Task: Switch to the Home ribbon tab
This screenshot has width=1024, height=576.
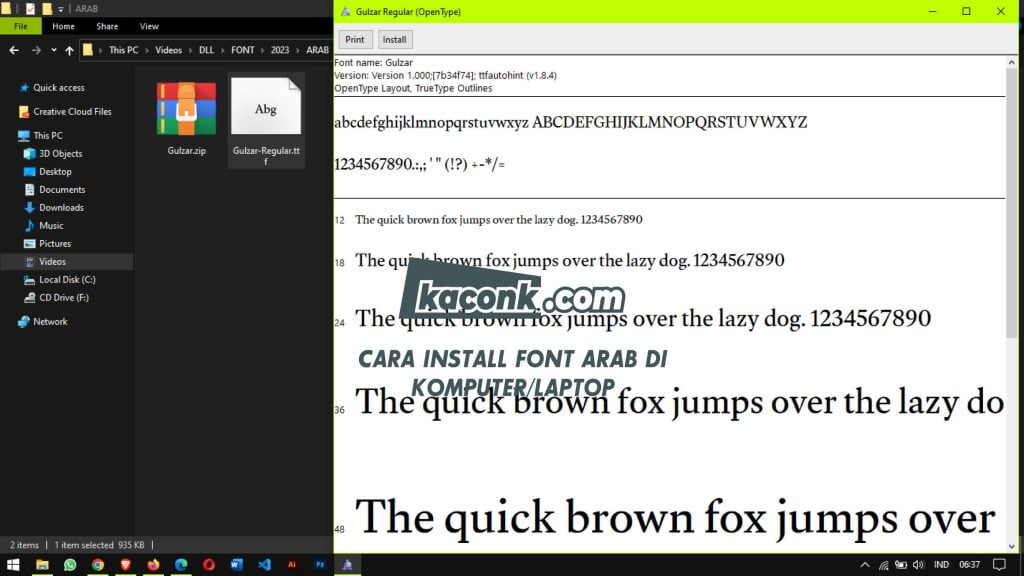Action: 63,26
